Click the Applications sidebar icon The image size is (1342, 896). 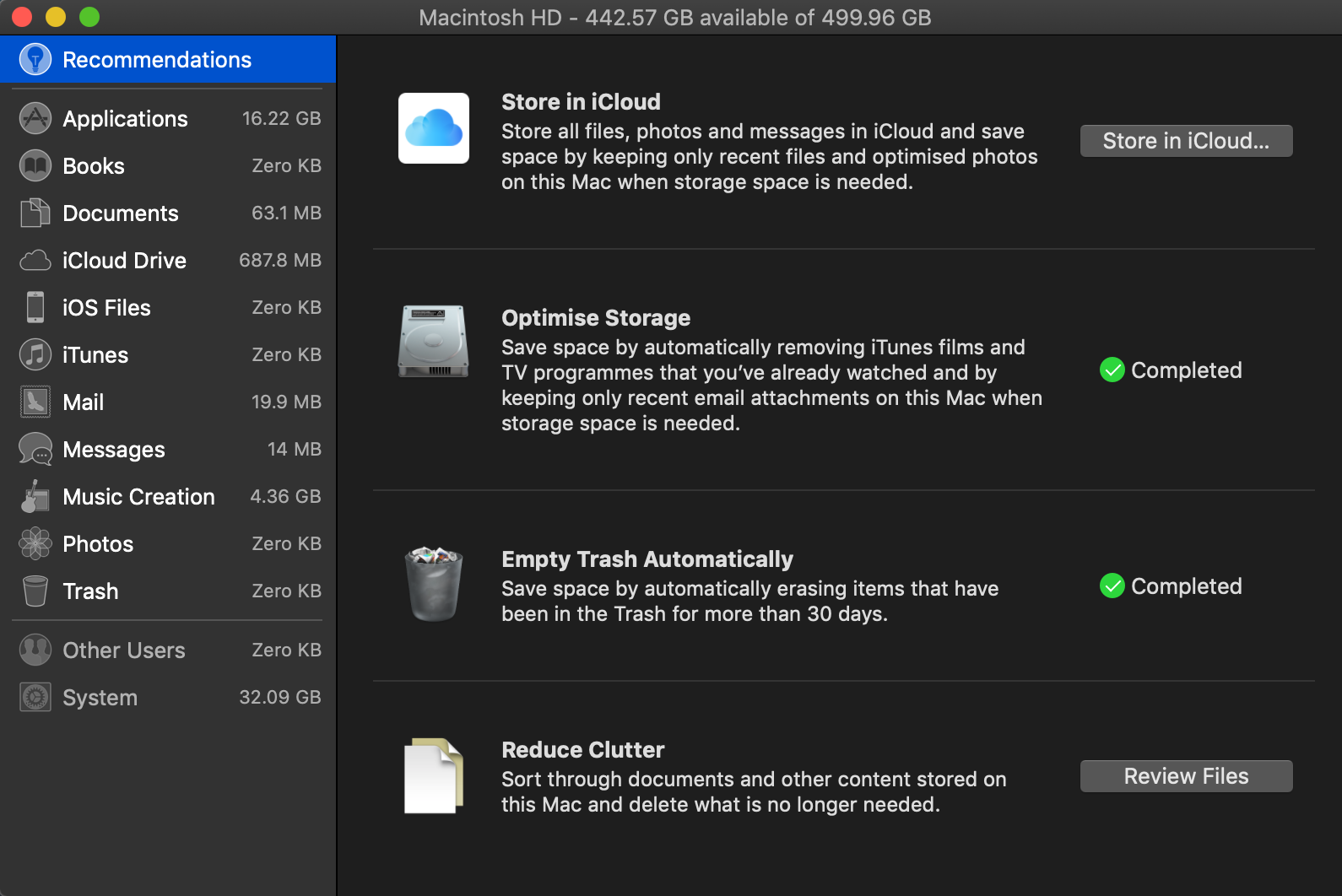tap(35, 118)
